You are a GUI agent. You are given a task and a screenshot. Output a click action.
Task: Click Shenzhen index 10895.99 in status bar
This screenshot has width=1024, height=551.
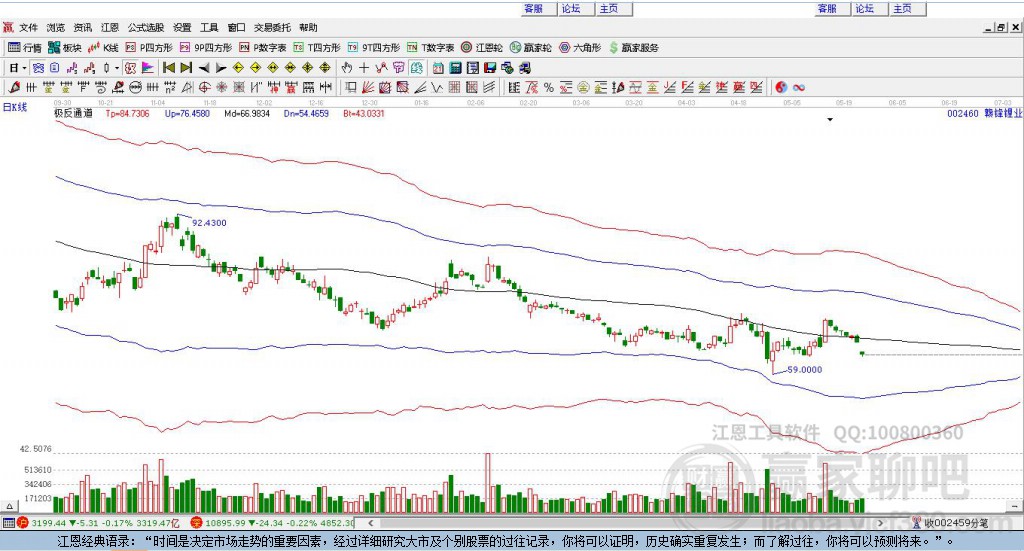tap(223, 523)
